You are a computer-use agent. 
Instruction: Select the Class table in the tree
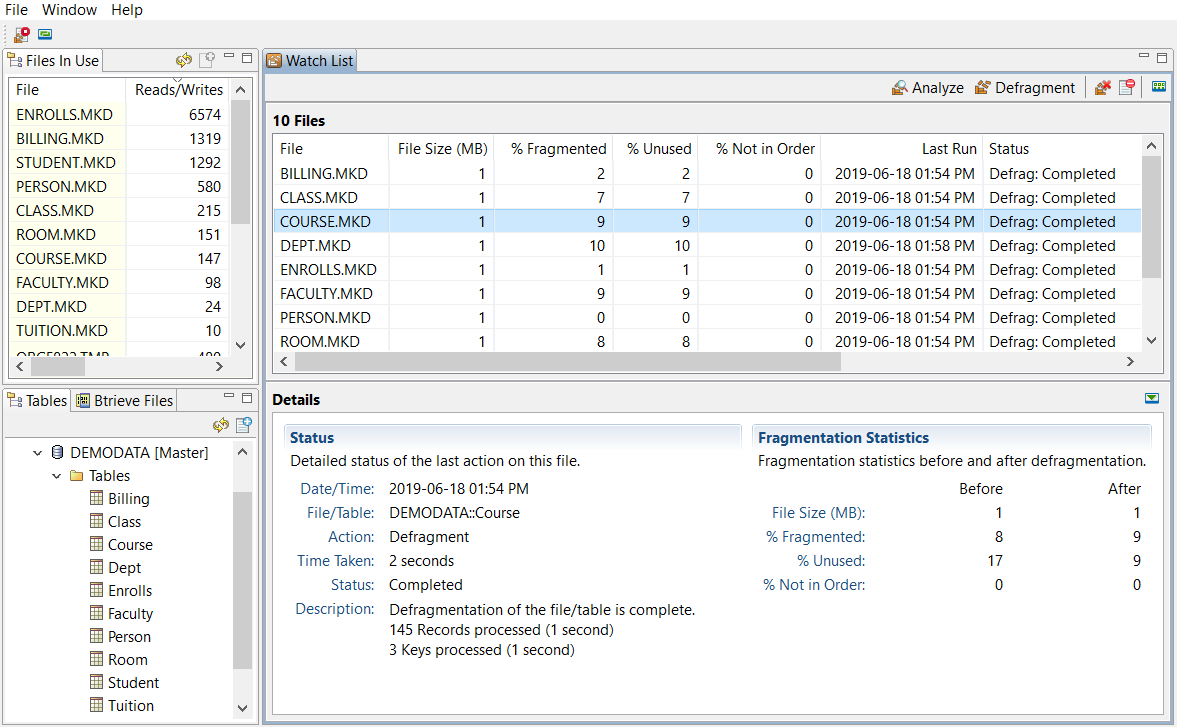pos(124,521)
